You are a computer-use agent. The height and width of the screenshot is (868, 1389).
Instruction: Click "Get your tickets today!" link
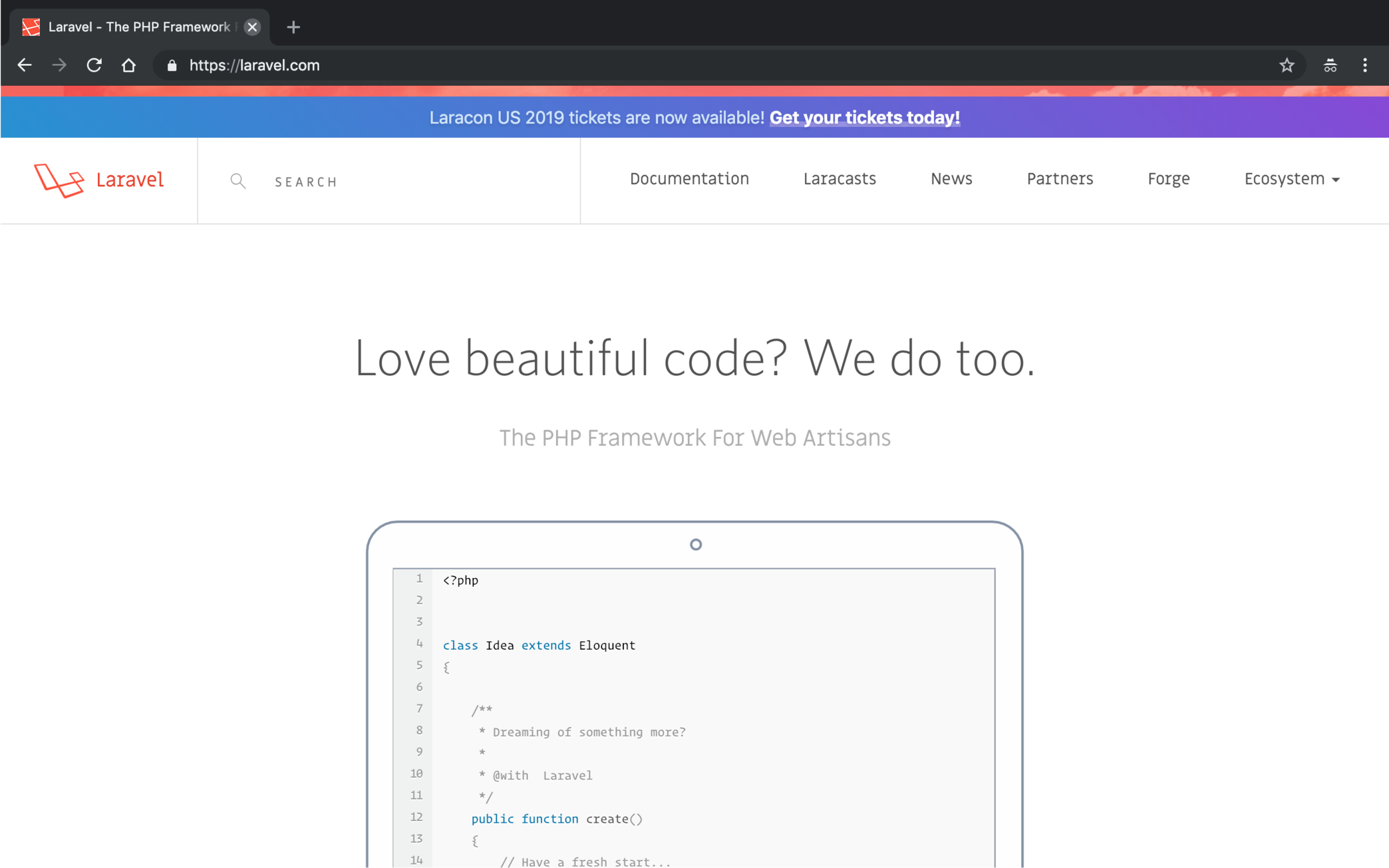[864, 118]
